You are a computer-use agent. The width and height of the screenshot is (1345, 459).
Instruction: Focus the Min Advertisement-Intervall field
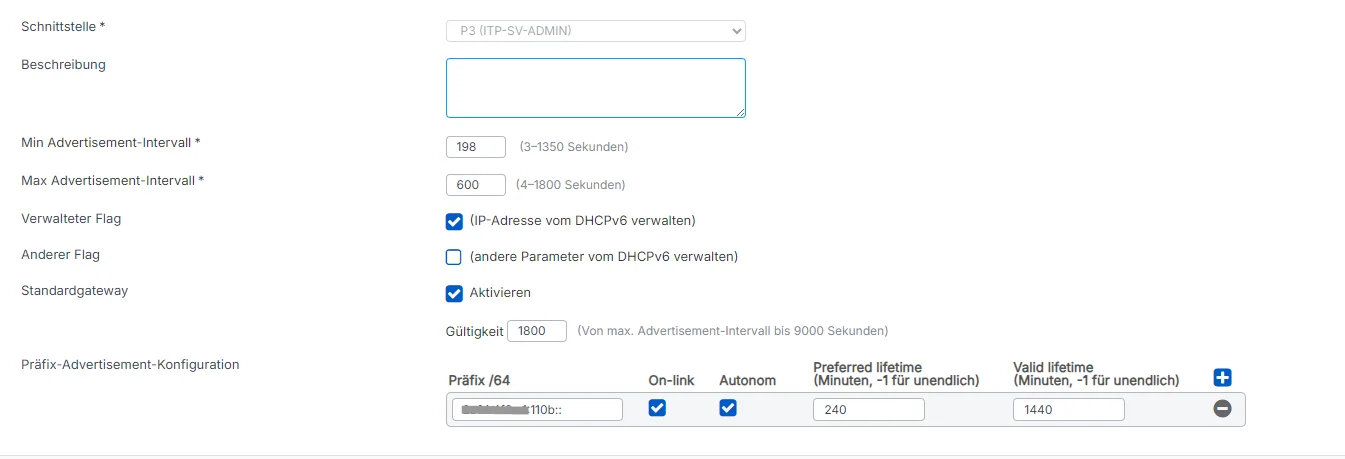[476, 147]
